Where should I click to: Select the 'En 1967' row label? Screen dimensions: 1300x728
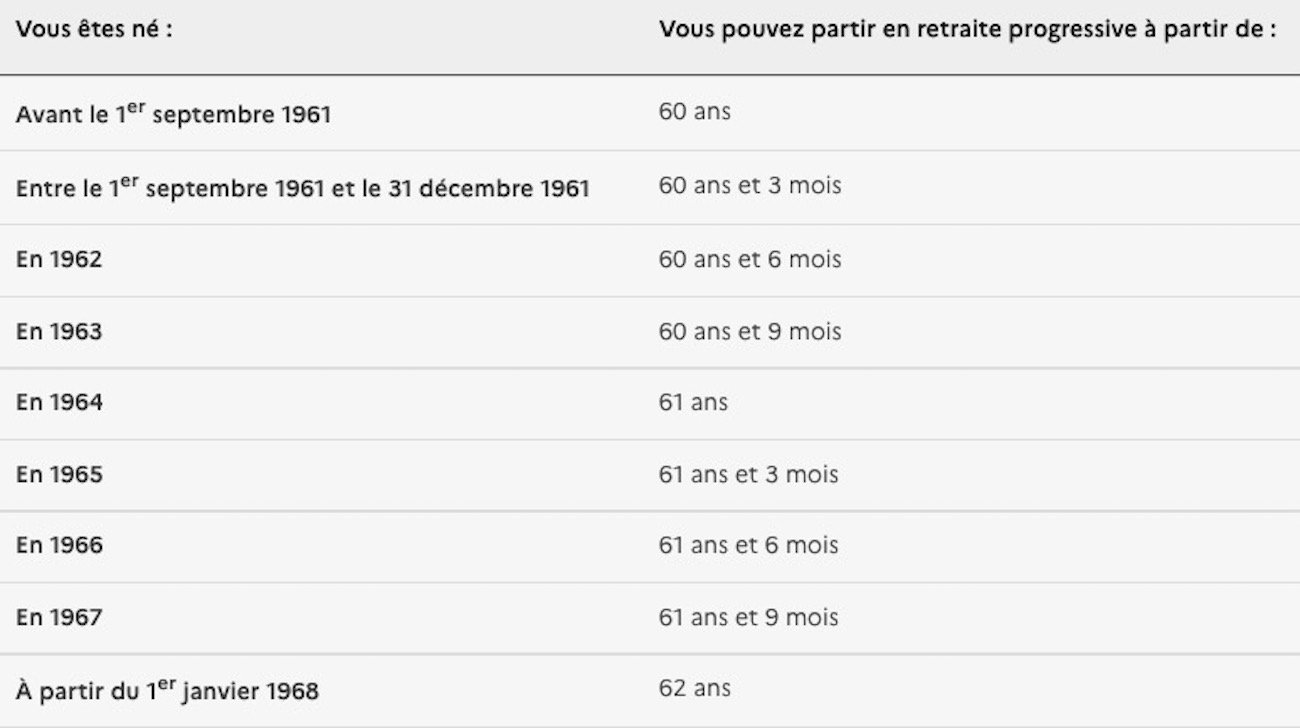coord(59,618)
